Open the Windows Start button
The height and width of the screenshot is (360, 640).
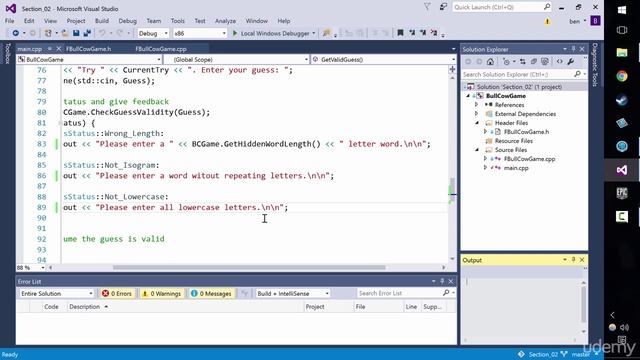[622, 10]
